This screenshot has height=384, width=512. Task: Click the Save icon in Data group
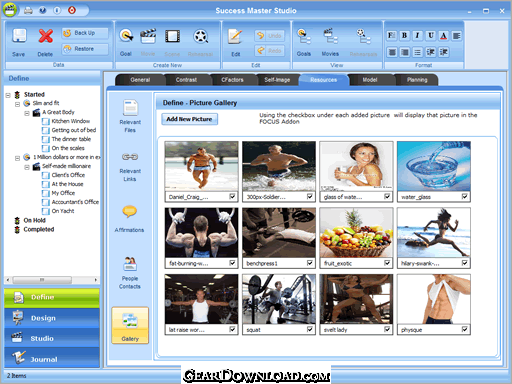19,37
